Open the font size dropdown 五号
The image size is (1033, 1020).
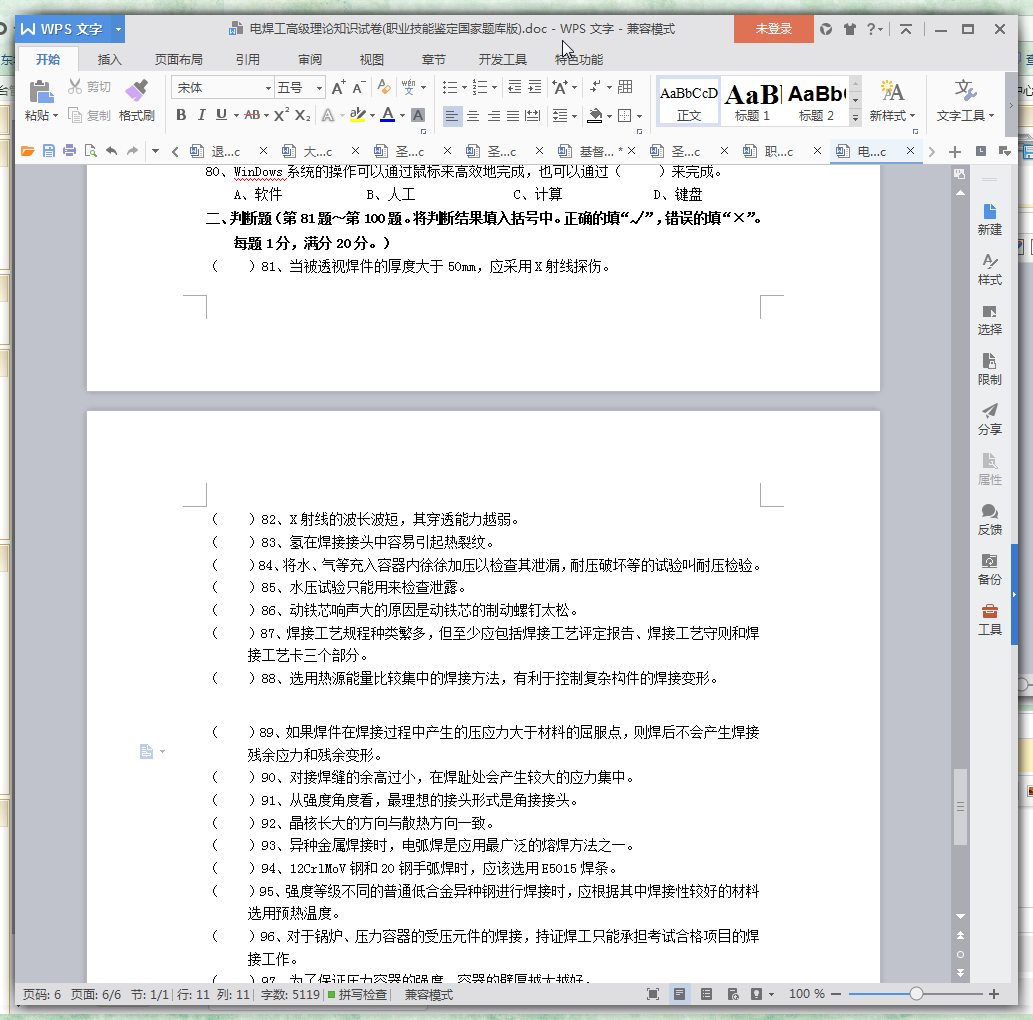(319, 88)
